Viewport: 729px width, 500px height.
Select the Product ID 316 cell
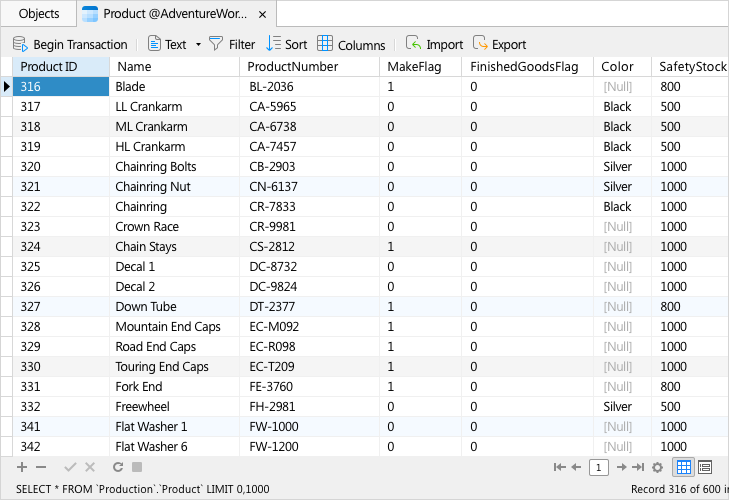point(61,87)
